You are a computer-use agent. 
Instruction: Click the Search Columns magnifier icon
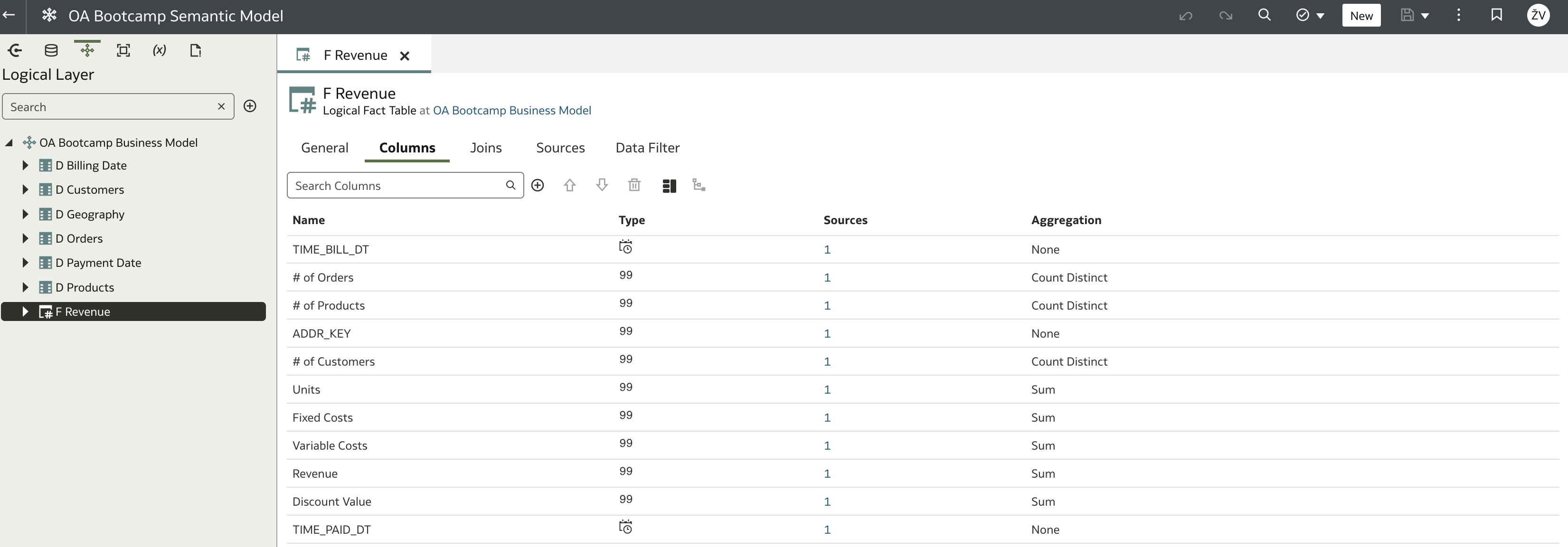(x=510, y=185)
